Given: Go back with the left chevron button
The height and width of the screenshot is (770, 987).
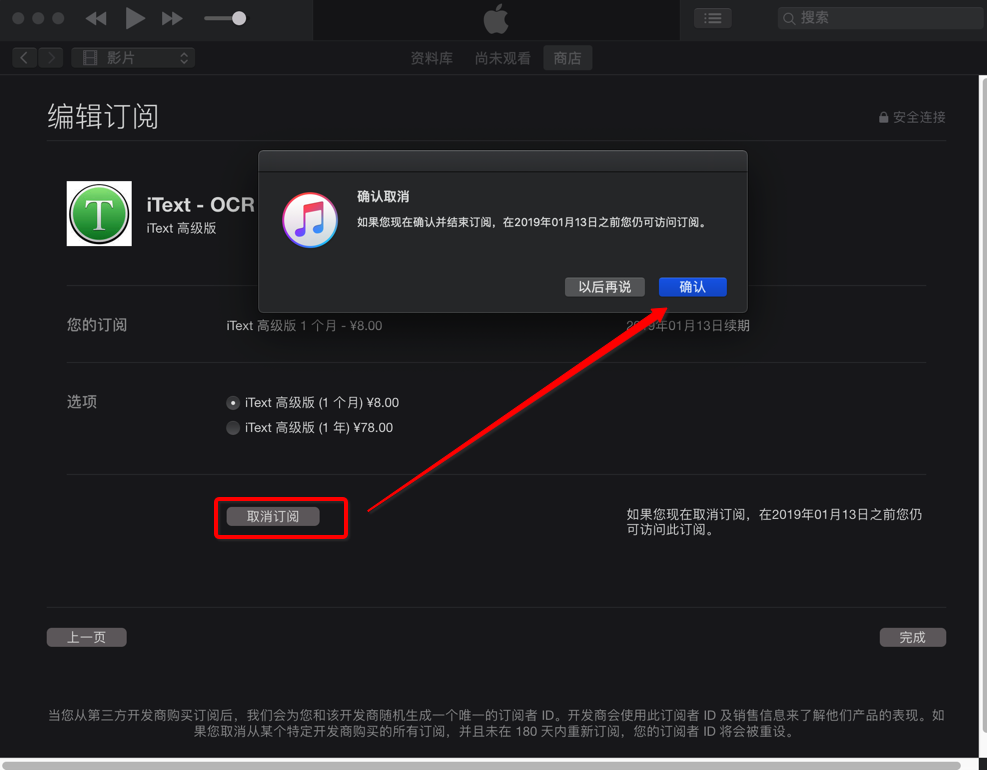Looking at the screenshot, I should coord(24,58).
